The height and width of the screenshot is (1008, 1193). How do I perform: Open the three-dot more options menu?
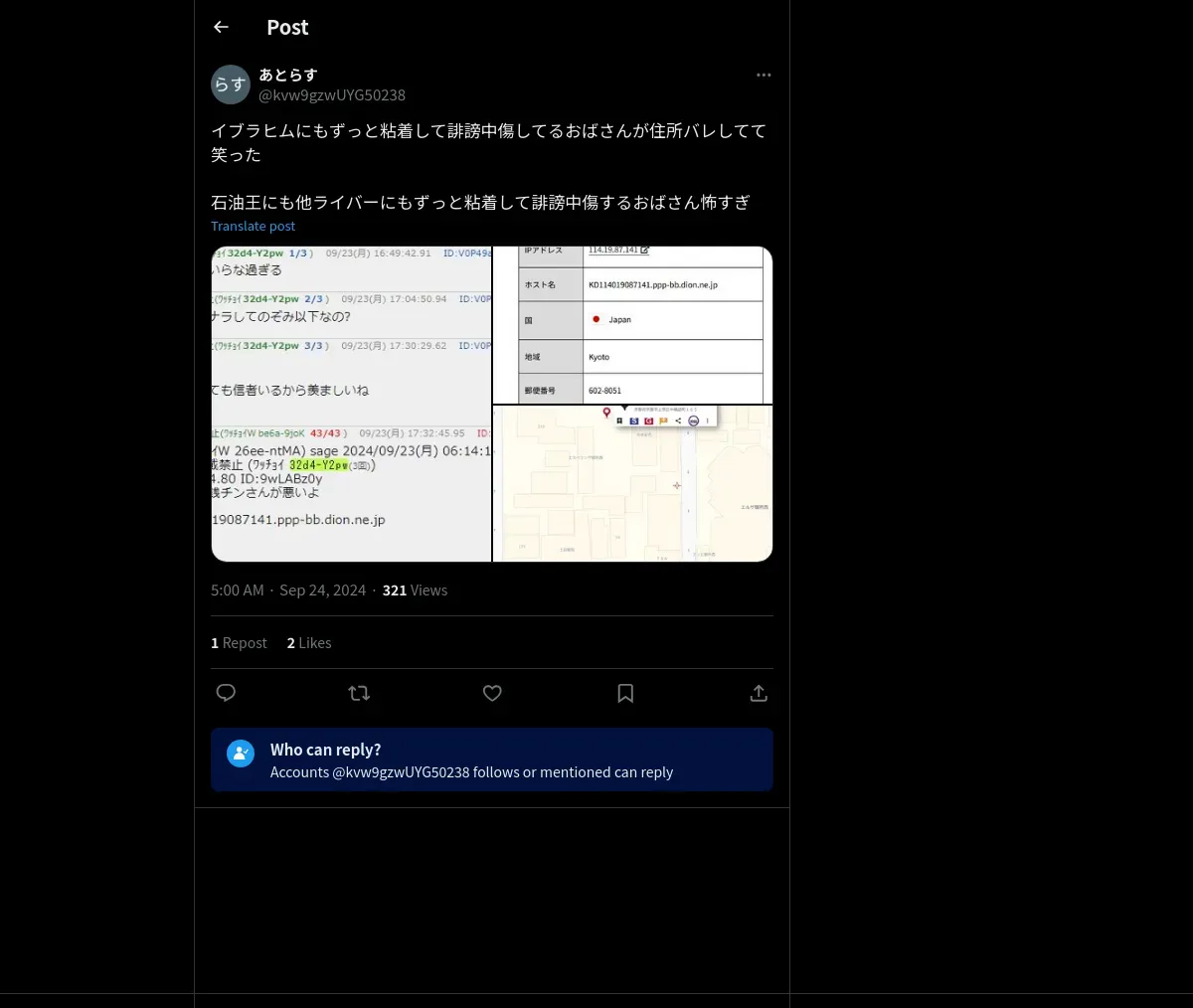pyautogui.click(x=764, y=75)
